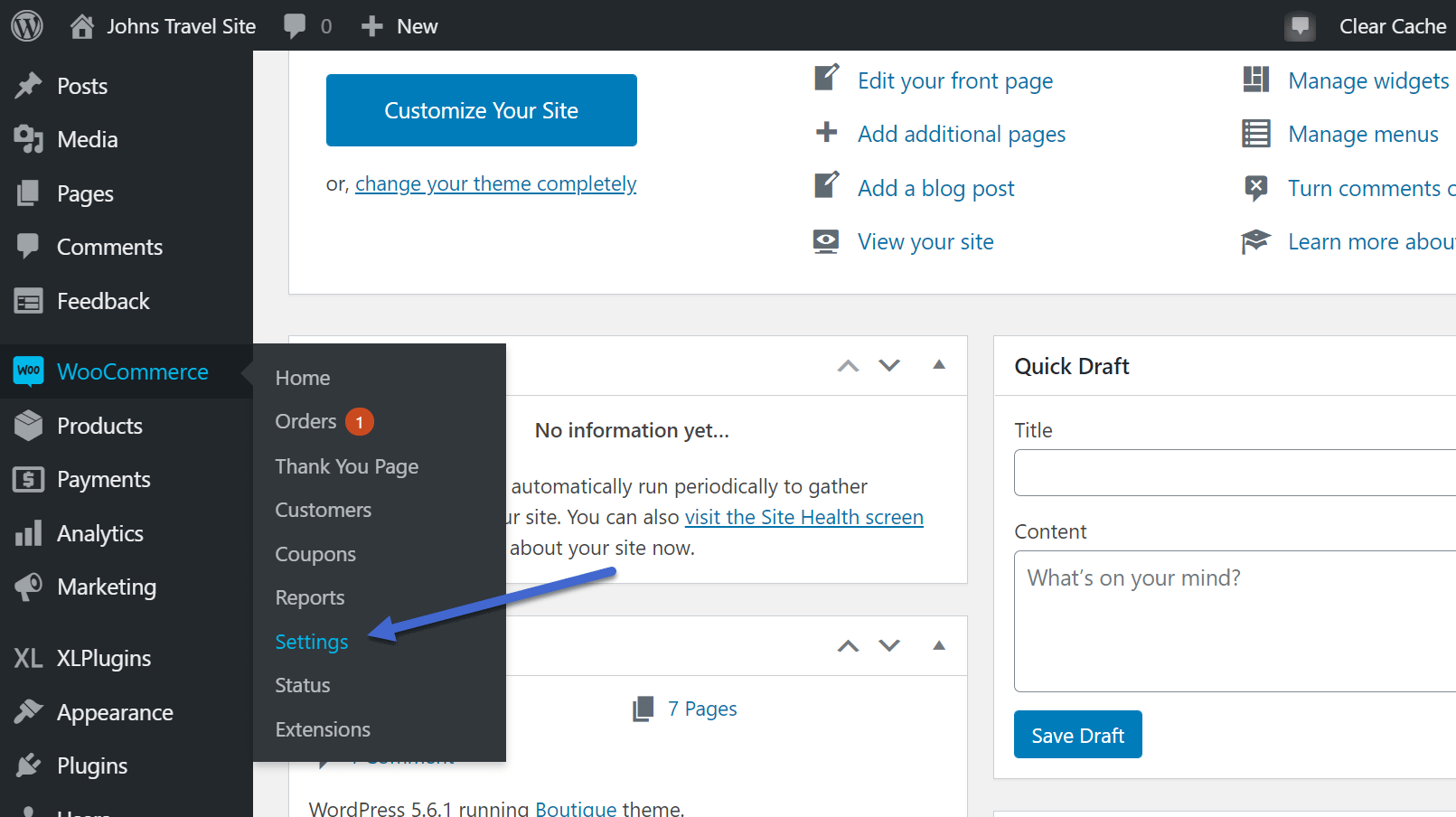
Task: Open WooCommerce Status submenu item
Action: 303,685
